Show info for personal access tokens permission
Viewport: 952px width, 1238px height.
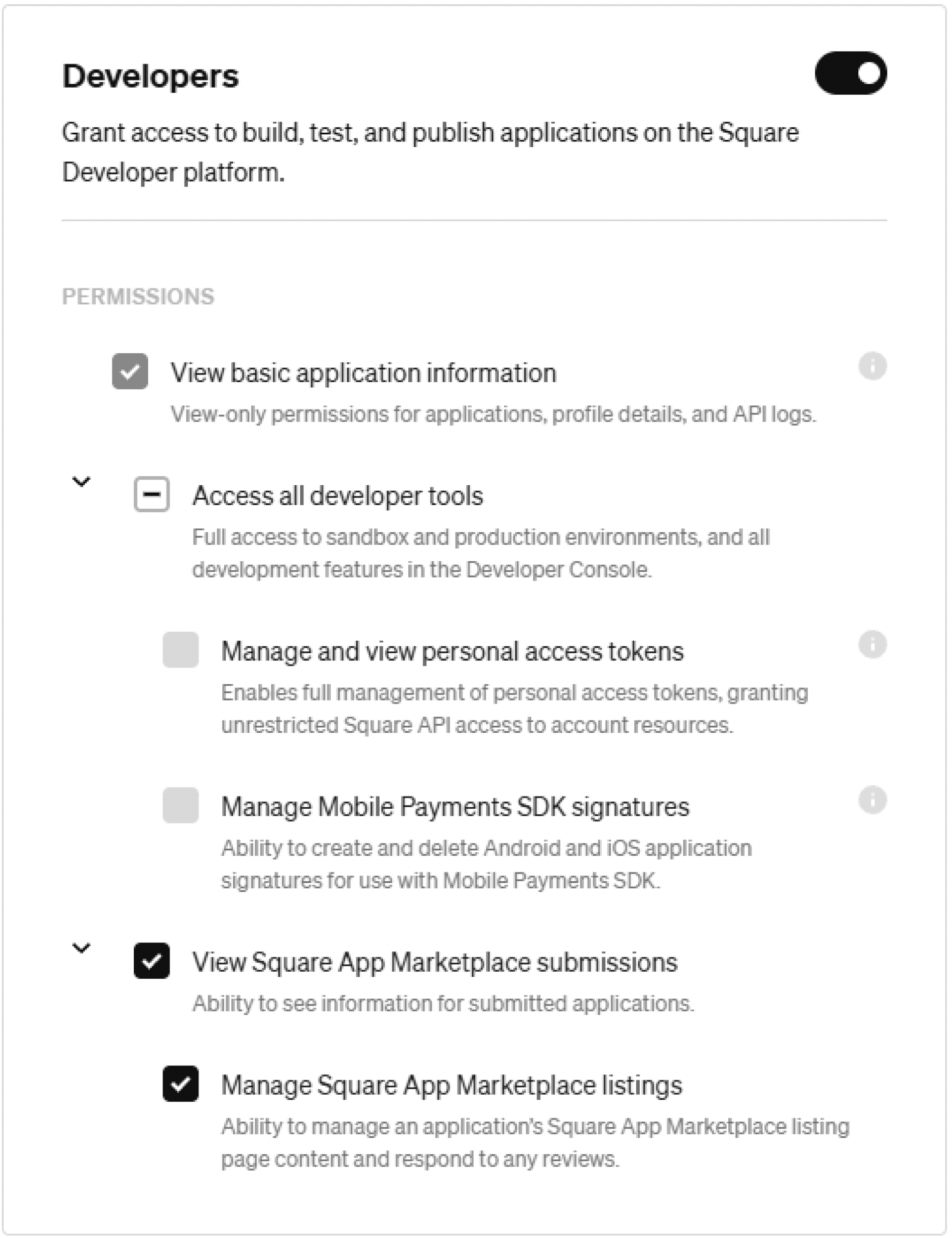[872, 644]
